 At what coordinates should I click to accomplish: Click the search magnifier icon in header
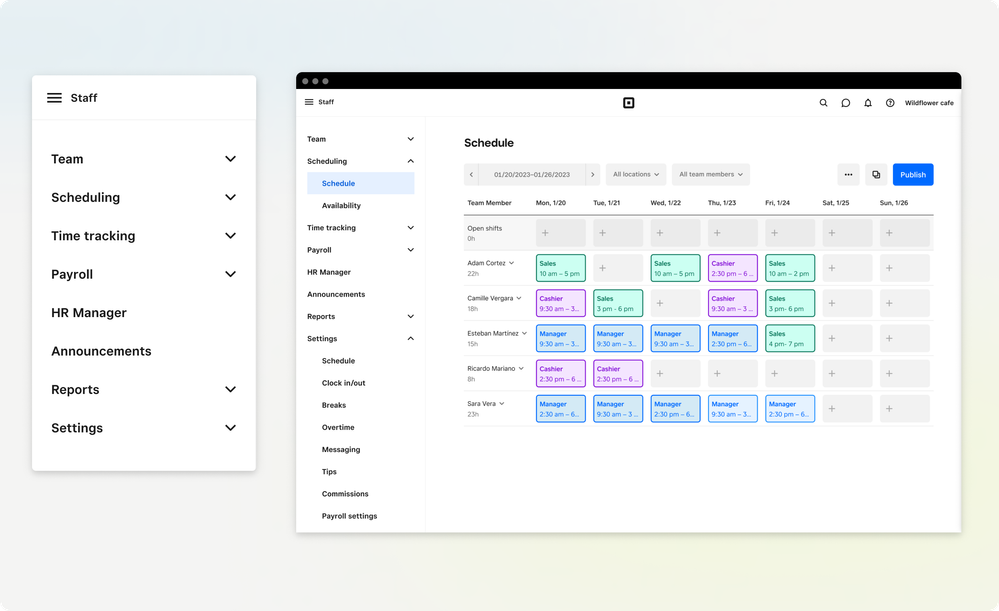[823, 103]
